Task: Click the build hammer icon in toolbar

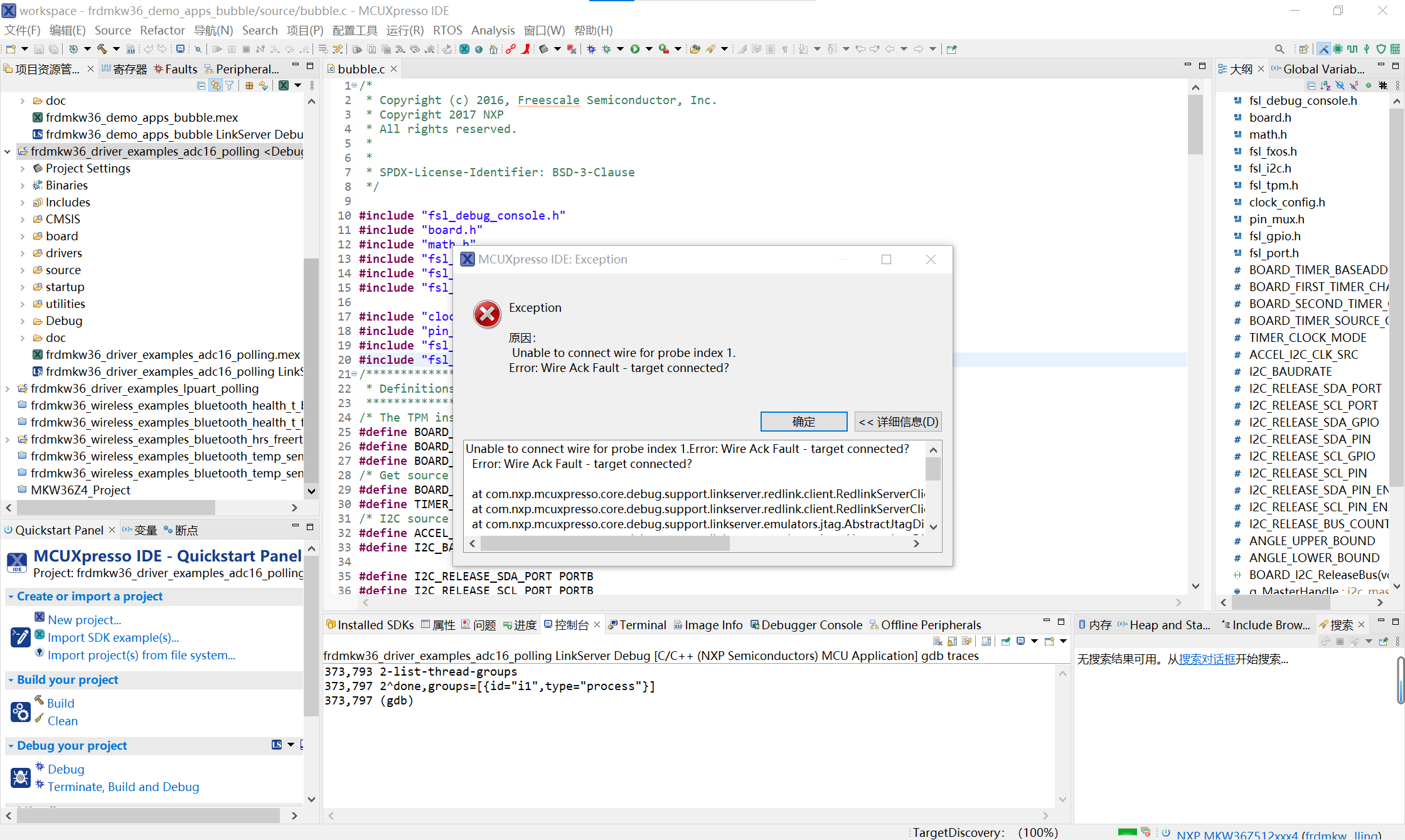Action: 101,49
